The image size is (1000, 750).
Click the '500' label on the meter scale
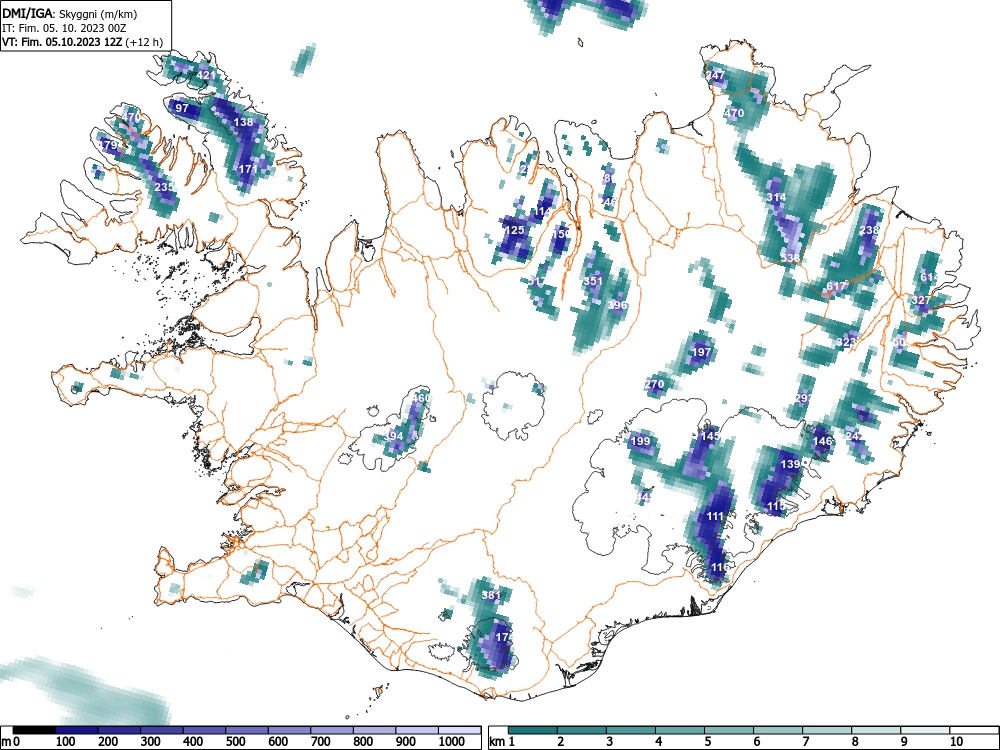(x=235, y=741)
